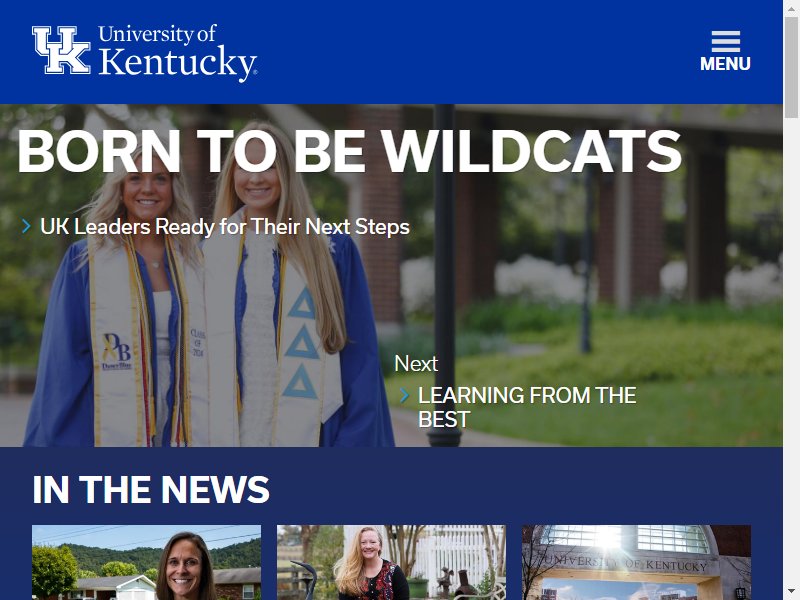Viewport: 800px width, 600px height.
Task: Click the scrollbar down arrow
Action: [x=791, y=592]
